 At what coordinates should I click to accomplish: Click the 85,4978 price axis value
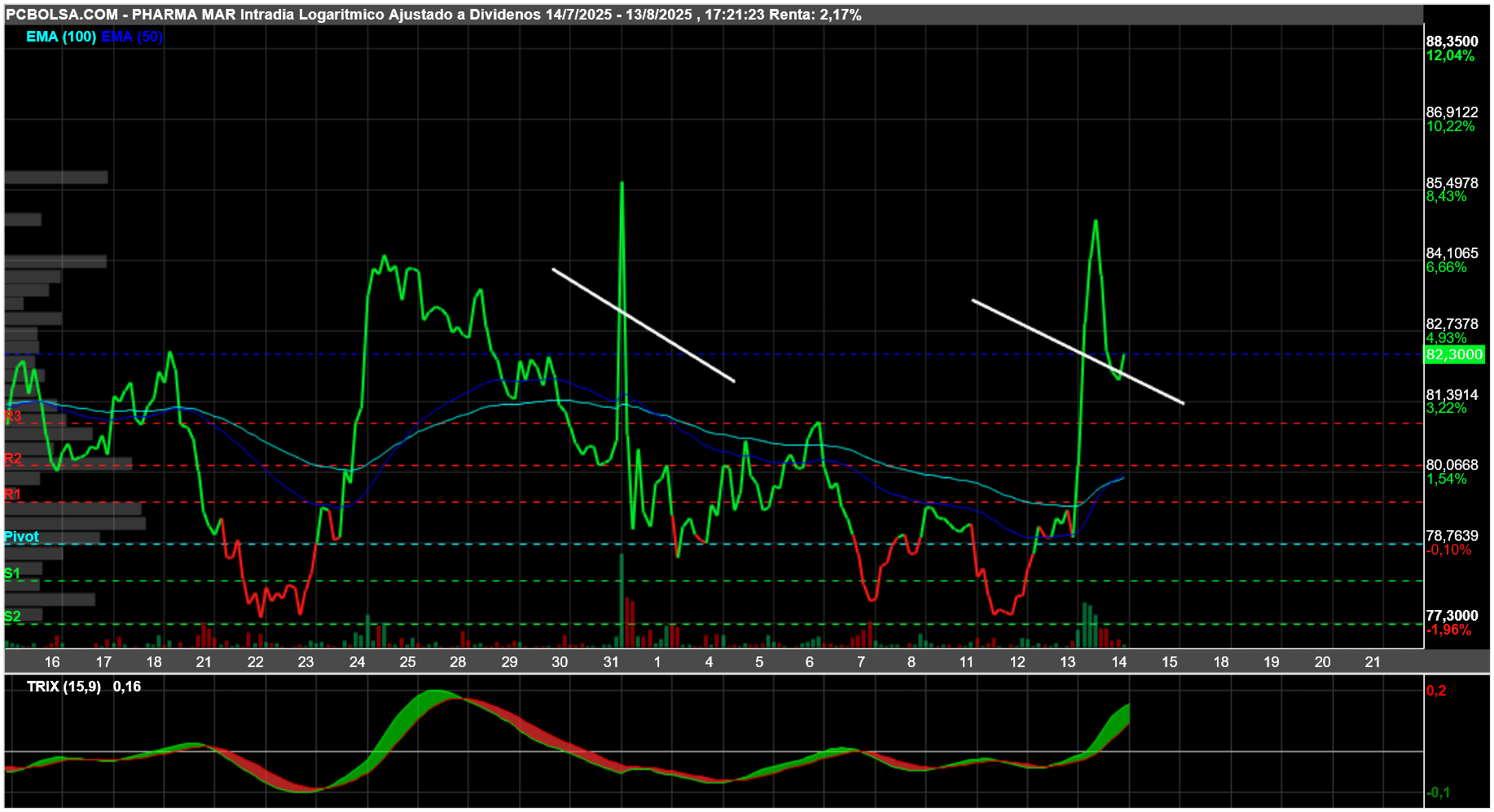pyautogui.click(x=1452, y=183)
